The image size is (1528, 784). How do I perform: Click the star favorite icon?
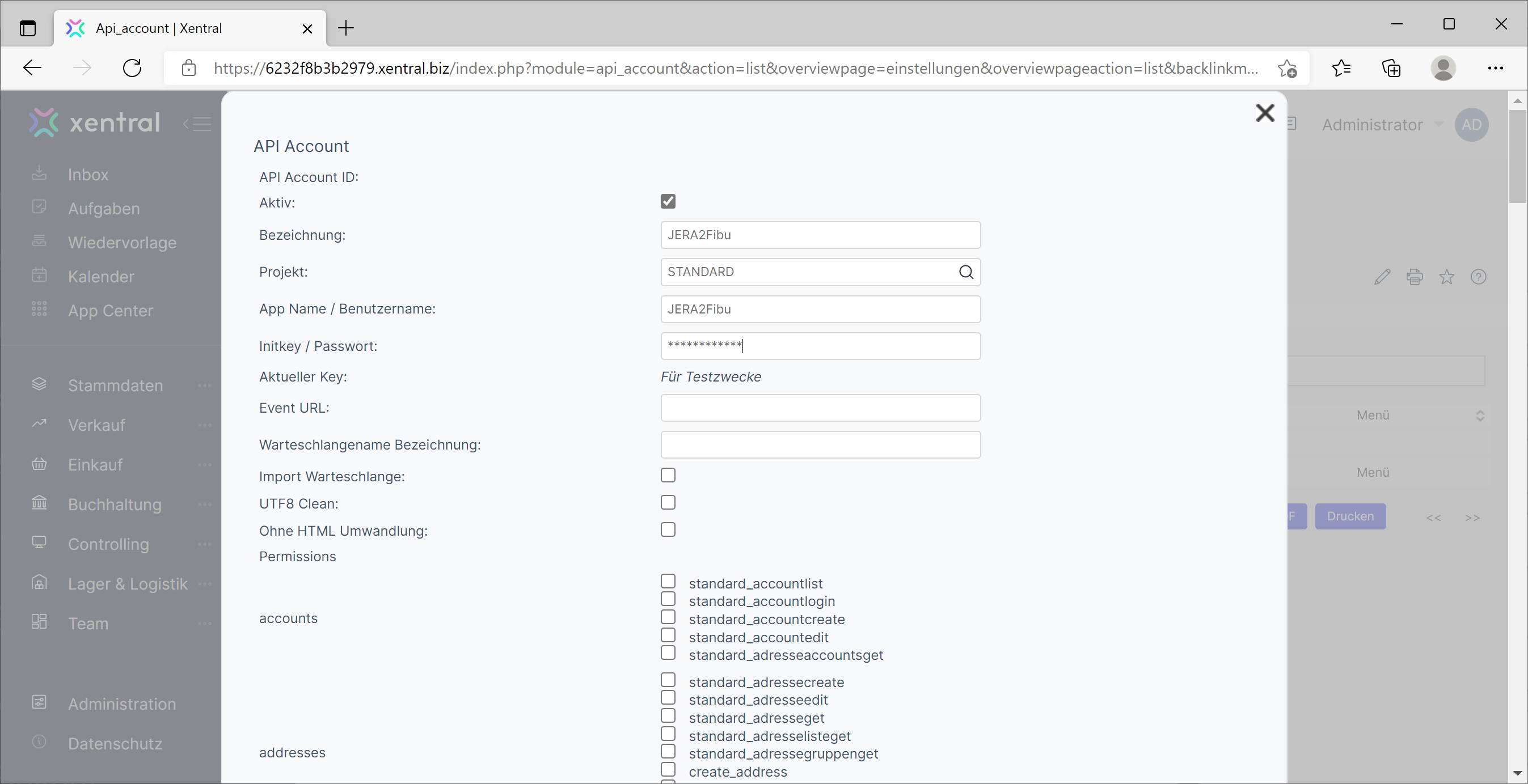pos(1447,277)
